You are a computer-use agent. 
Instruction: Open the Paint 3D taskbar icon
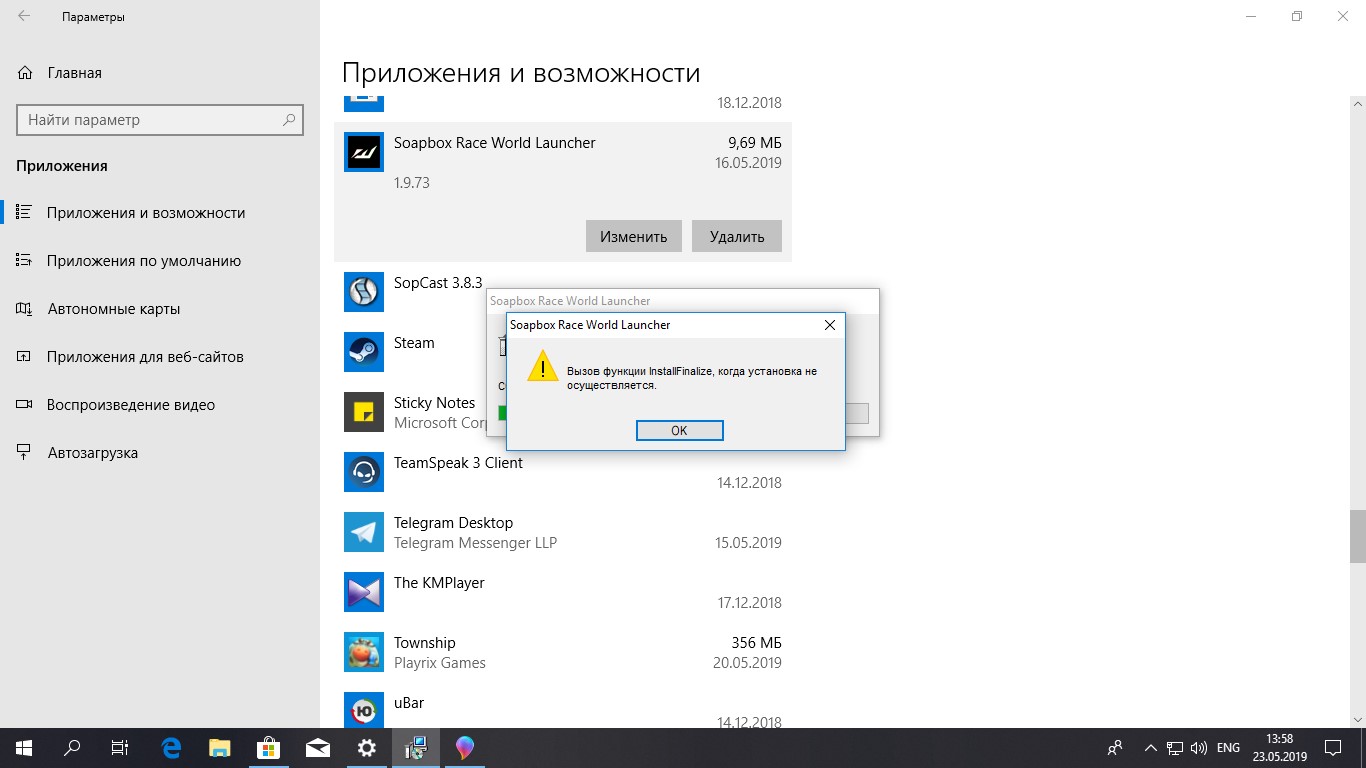coord(465,747)
